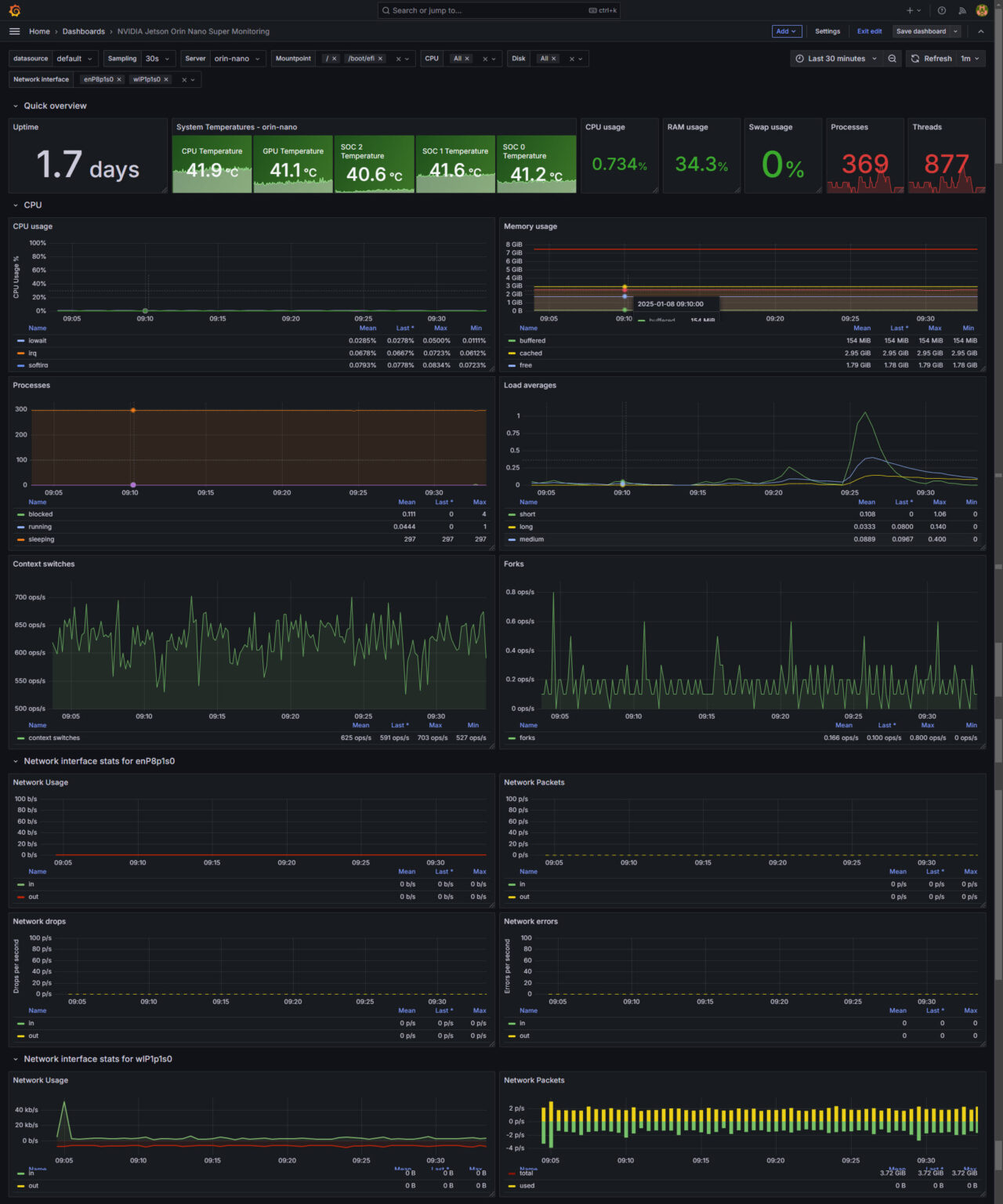Click the Save dashboard button
This screenshot has height=1204, width=1003.
tap(922, 31)
